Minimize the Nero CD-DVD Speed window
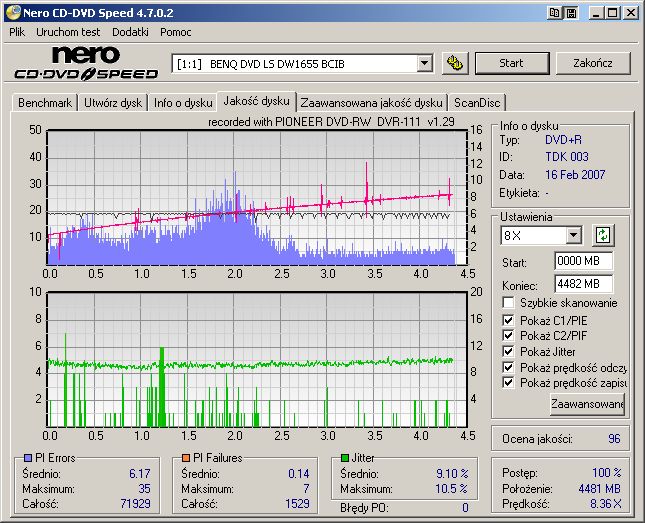Screen dimensions: 645x523 pos(596,13)
